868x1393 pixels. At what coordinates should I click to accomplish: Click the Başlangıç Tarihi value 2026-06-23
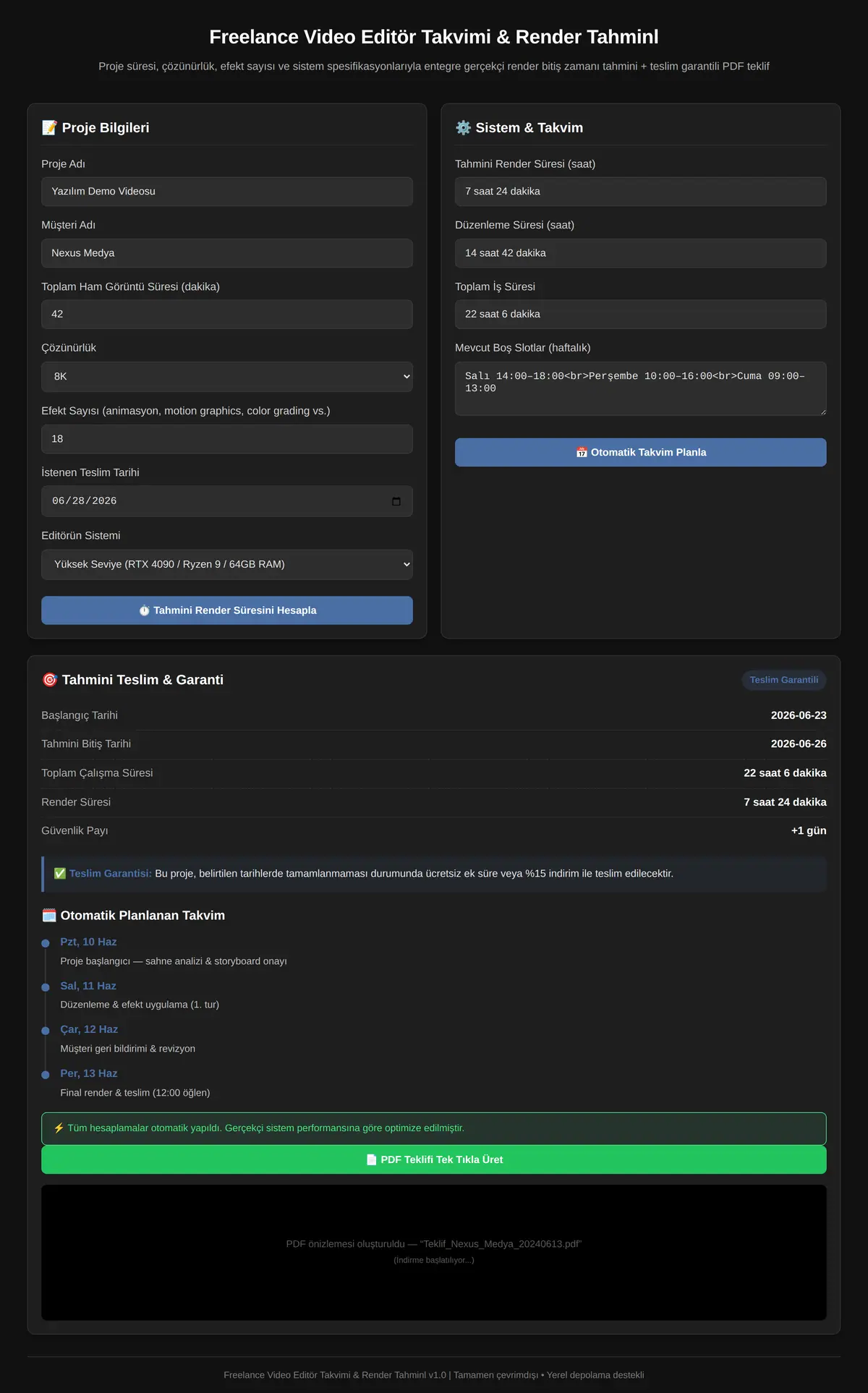click(x=799, y=715)
